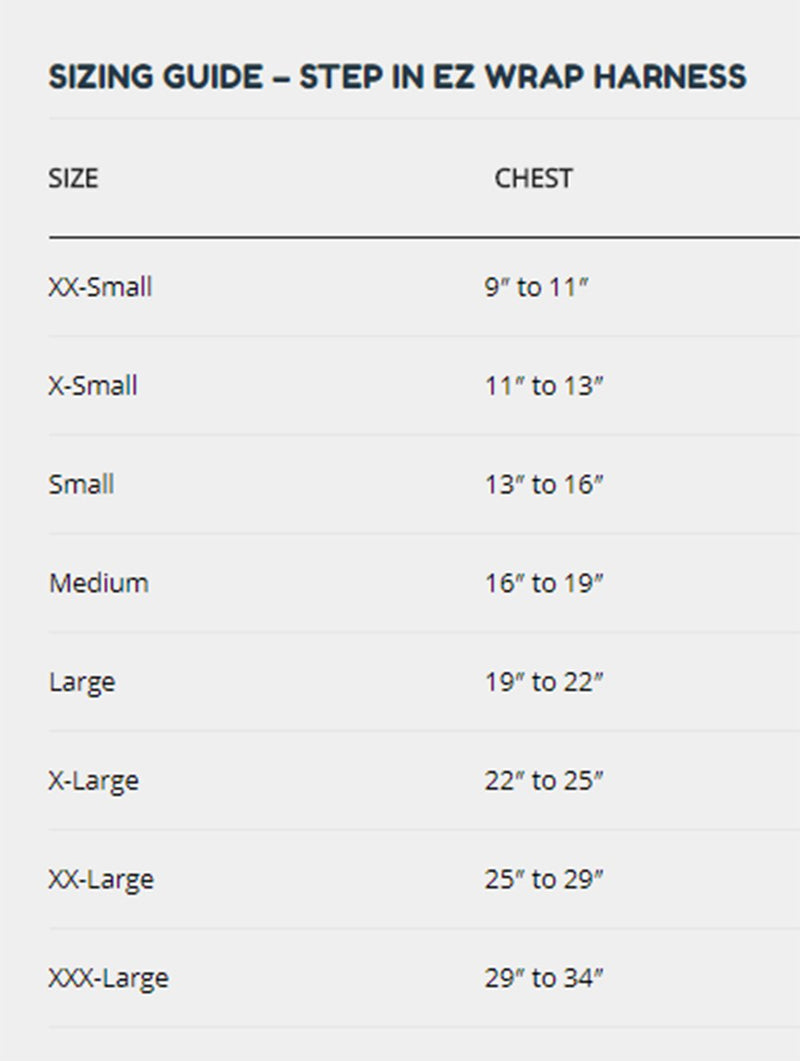The image size is (800, 1061).
Task: Click the 22" to 25" chest measurement
Action: tap(543, 781)
